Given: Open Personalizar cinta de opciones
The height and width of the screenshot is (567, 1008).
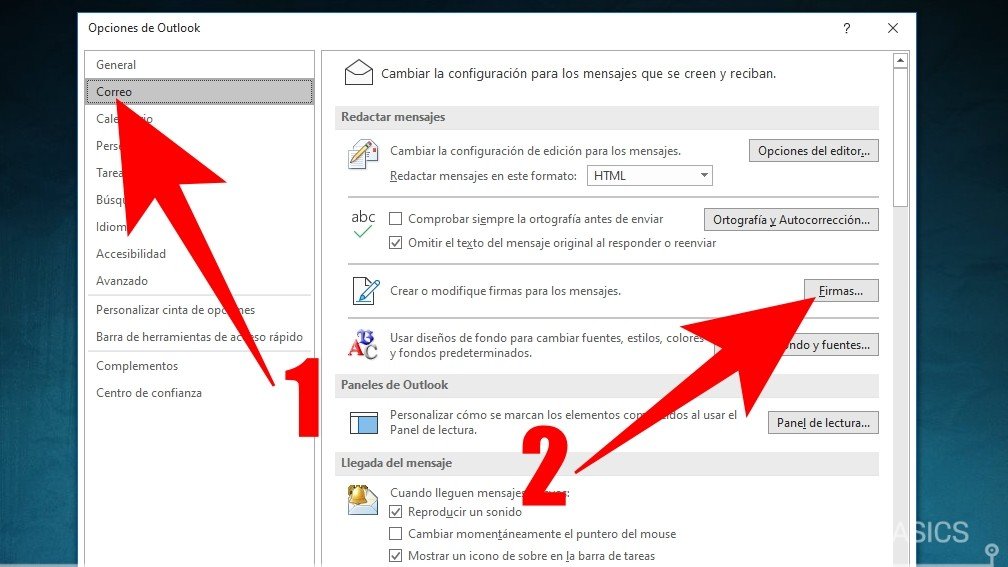Looking at the screenshot, I should 199,310.
